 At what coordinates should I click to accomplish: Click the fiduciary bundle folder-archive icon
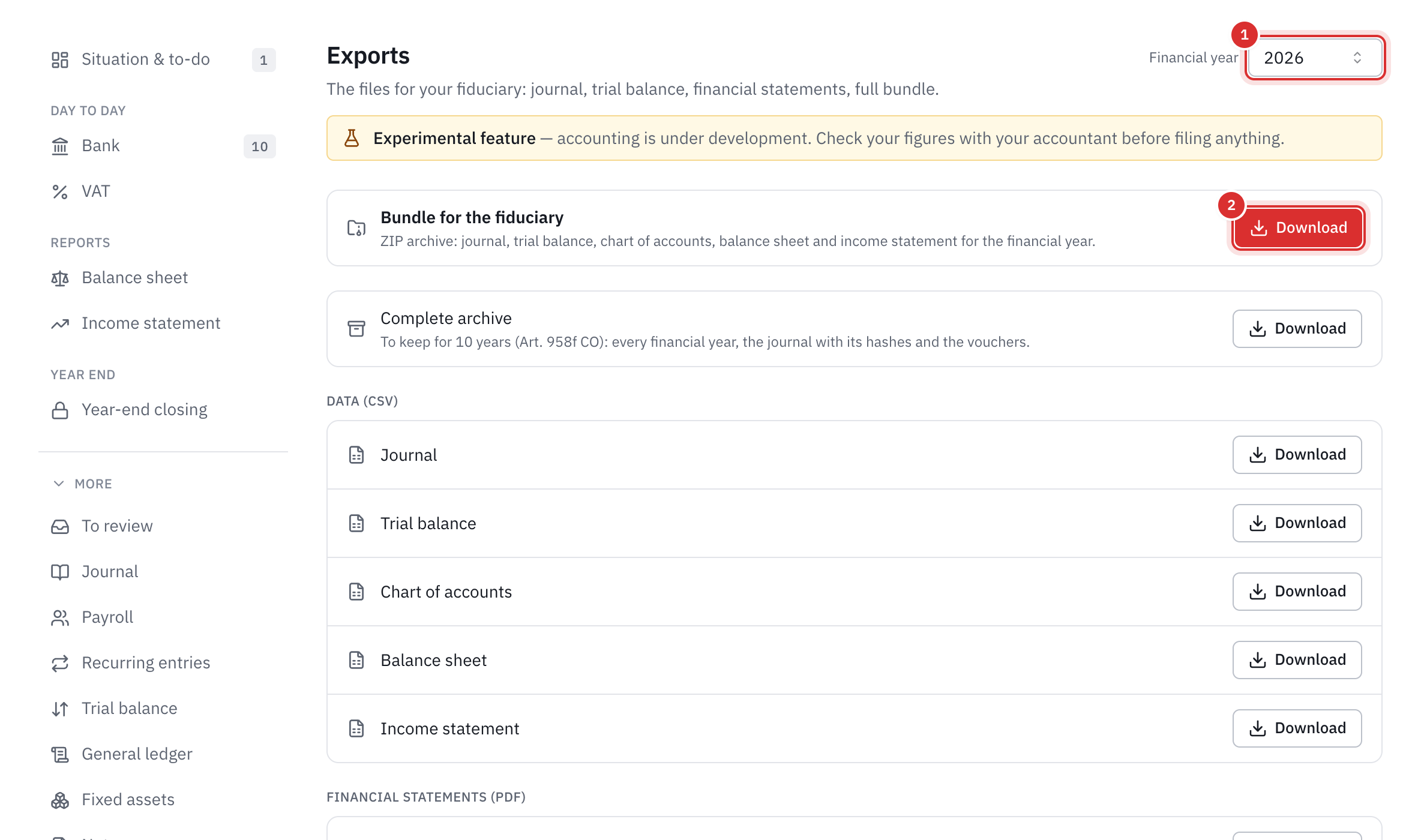pos(356,228)
